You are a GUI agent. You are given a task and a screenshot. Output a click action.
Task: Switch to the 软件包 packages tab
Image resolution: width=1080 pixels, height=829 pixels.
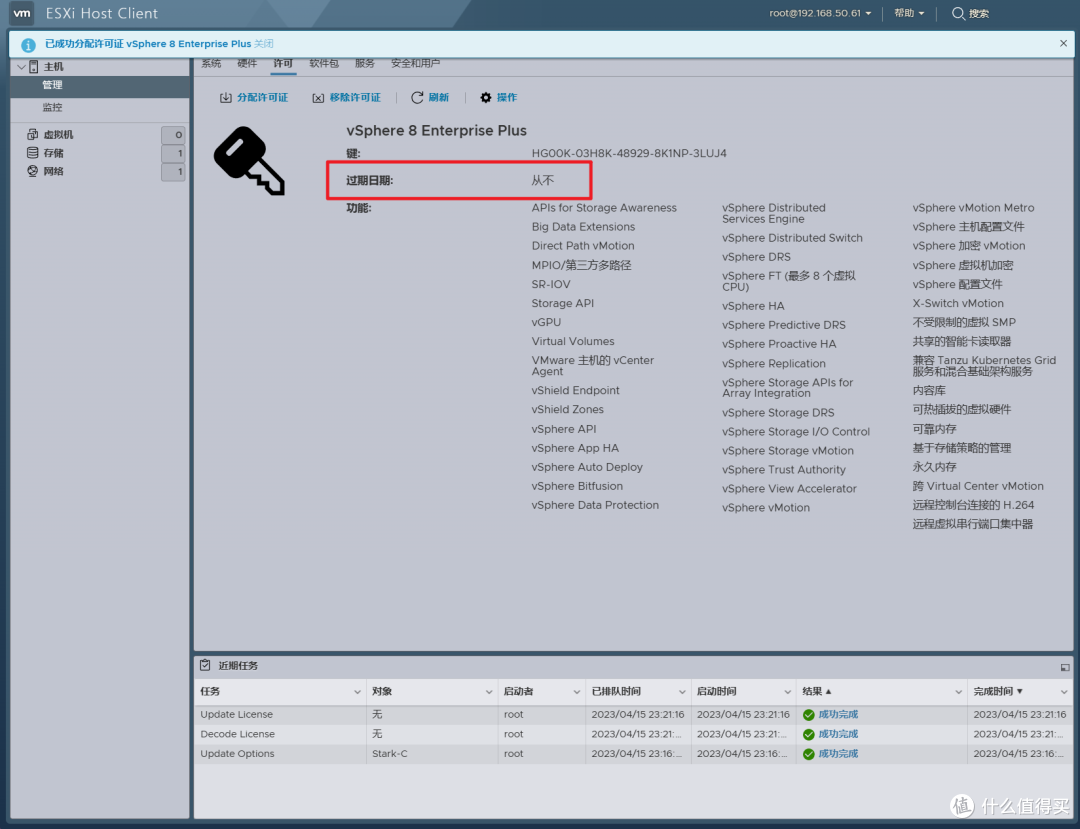(x=323, y=64)
